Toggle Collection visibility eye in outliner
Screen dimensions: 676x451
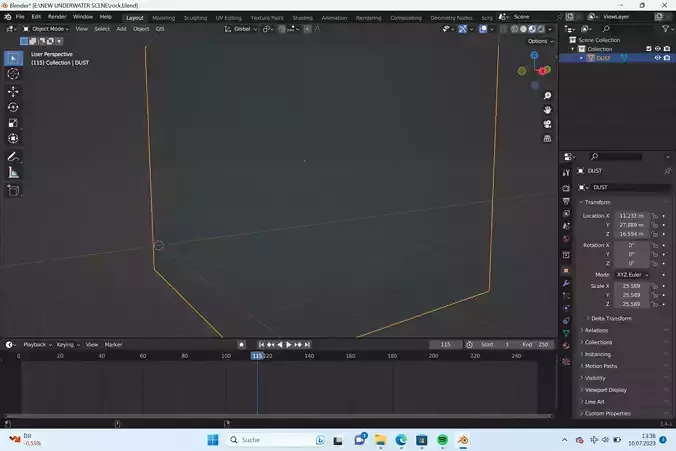tap(657, 49)
